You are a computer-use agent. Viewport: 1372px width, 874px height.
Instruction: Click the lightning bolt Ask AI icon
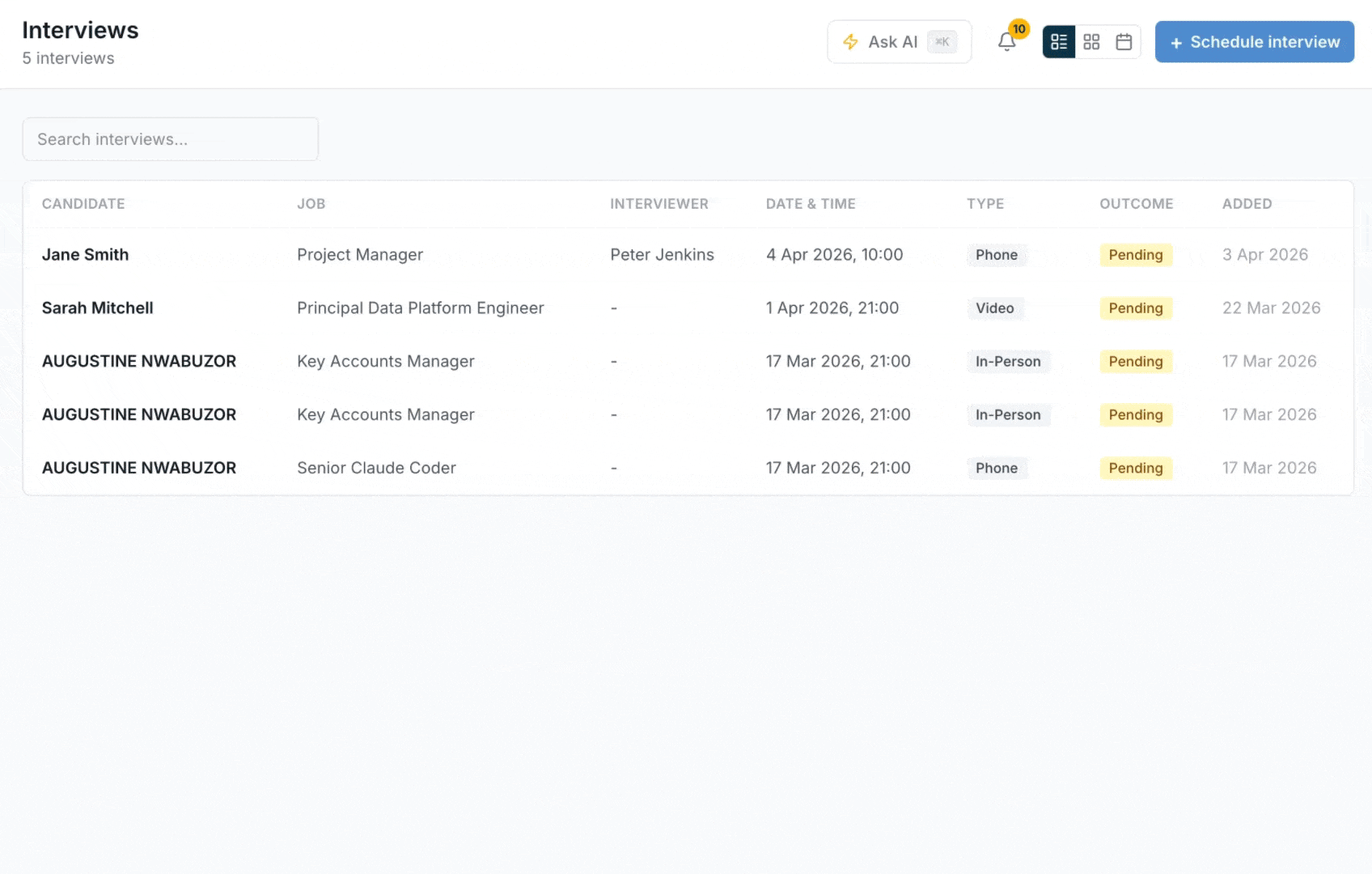coord(850,42)
